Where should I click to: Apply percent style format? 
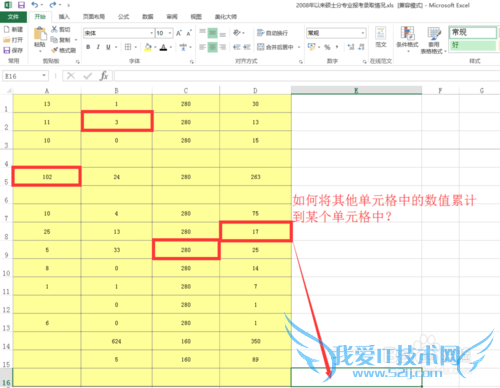[327, 47]
